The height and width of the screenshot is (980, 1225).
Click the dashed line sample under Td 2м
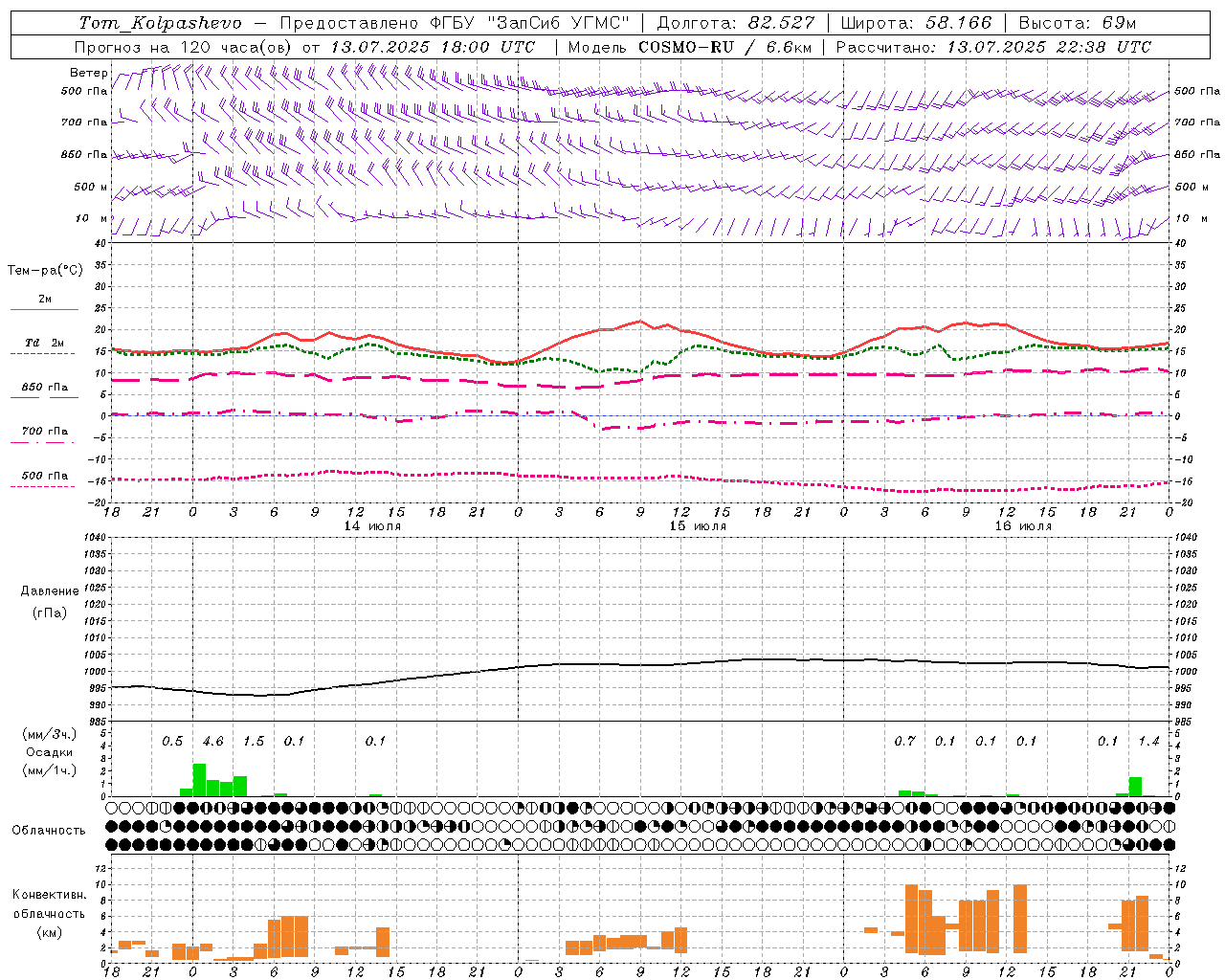[44, 353]
